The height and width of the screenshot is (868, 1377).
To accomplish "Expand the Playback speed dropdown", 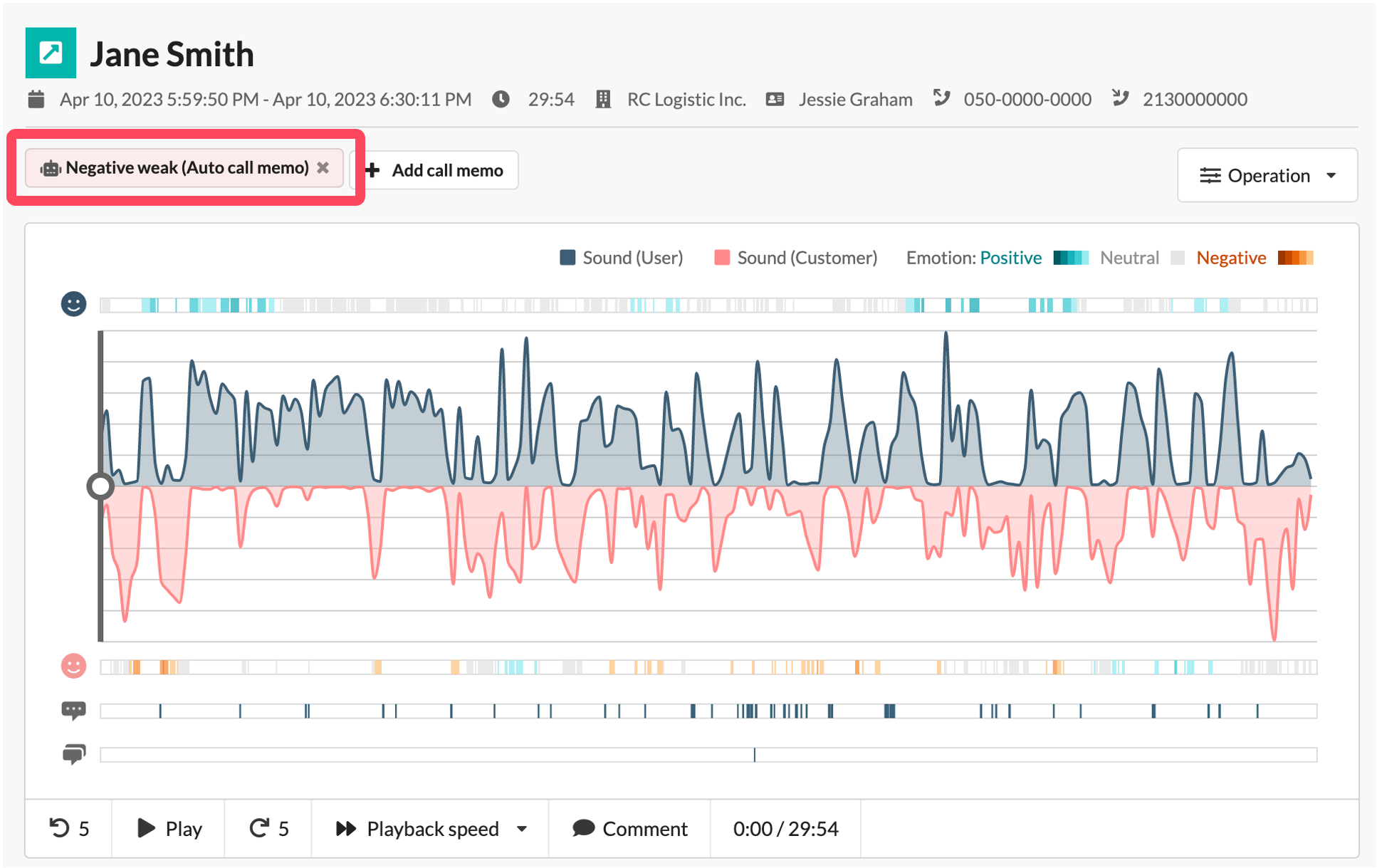I will [431, 828].
